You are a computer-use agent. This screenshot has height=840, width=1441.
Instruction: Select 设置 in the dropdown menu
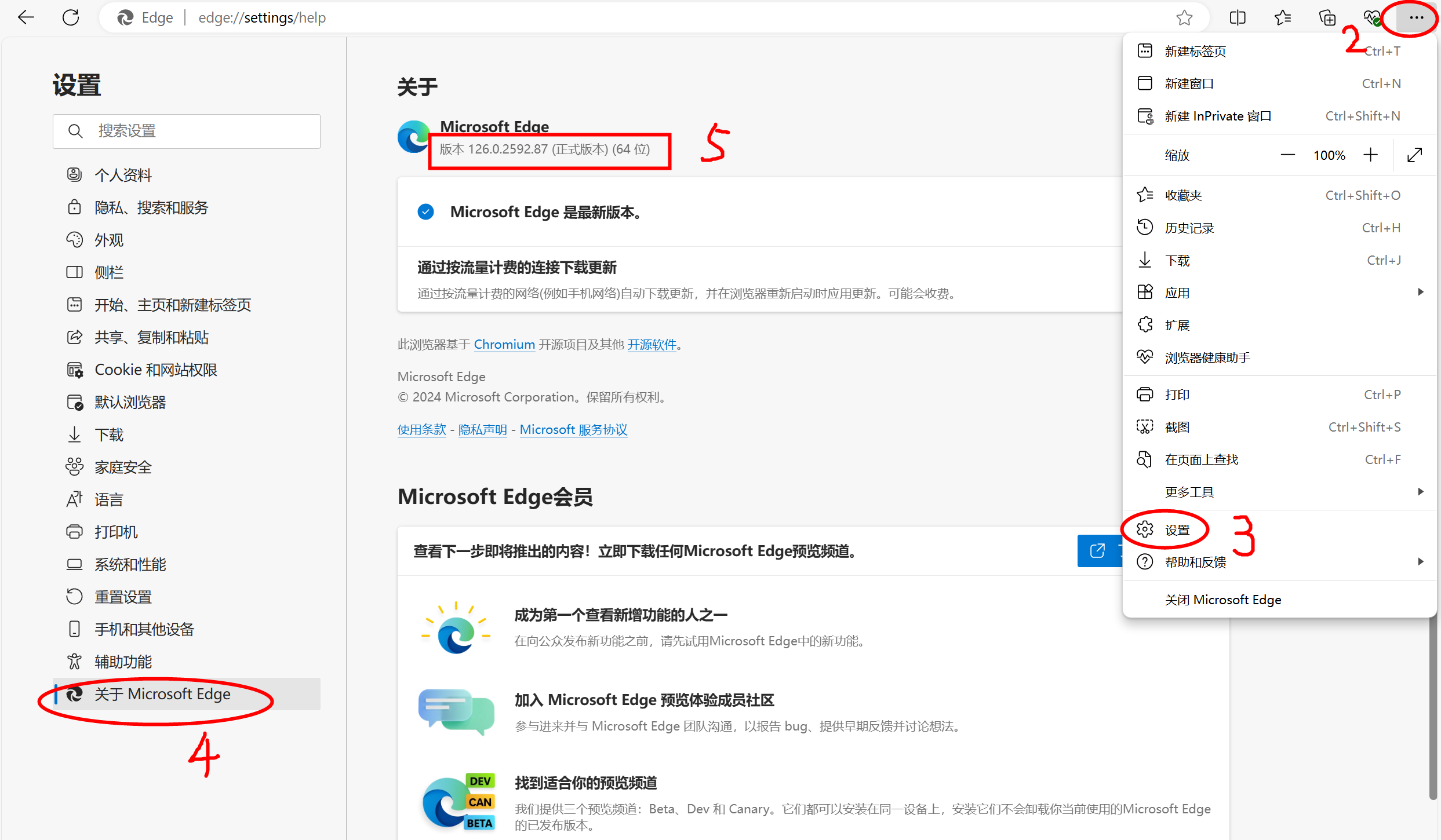tap(1177, 530)
